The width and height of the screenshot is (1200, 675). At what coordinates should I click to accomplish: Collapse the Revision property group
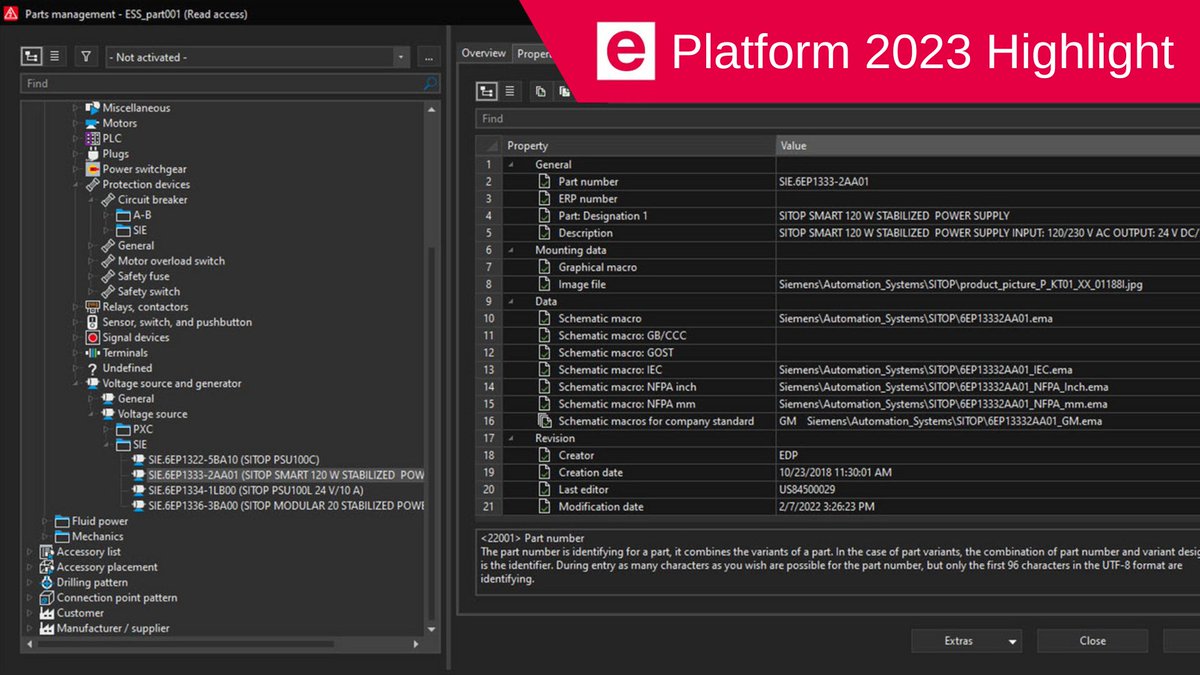512,438
